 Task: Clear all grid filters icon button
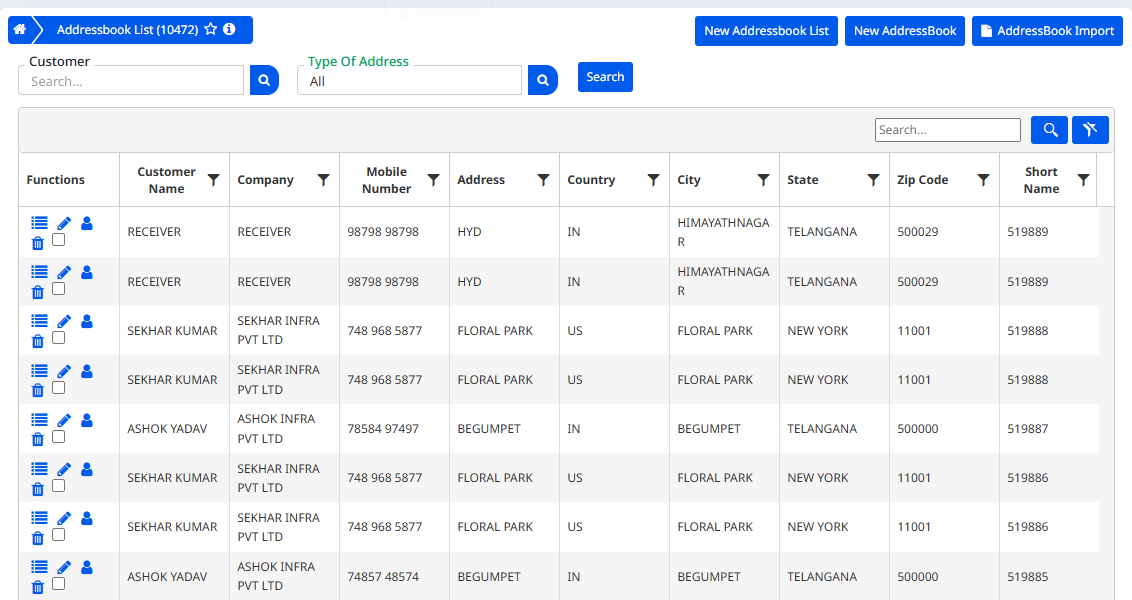[x=1090, y=130]
